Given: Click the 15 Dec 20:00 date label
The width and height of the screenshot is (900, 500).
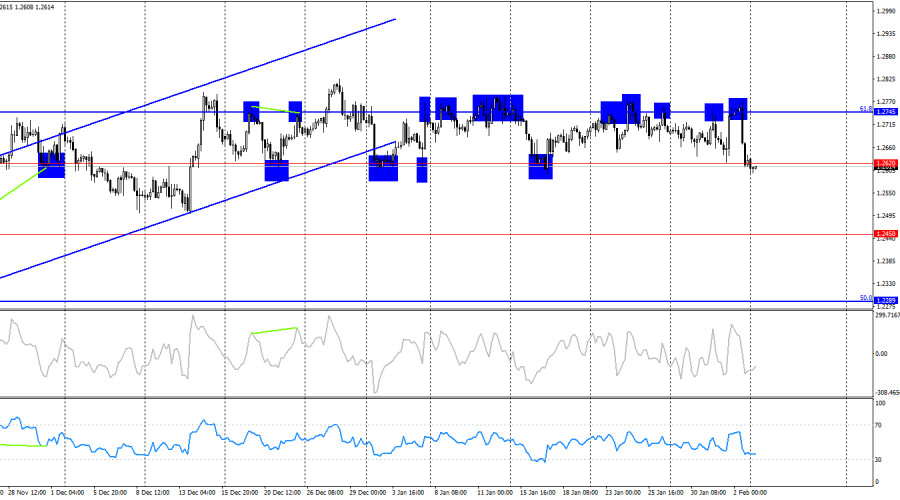Looking at the screenshot, I should point(239,493).
